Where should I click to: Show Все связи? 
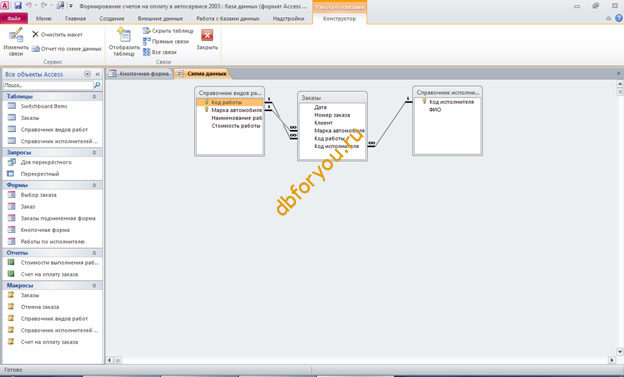click(x=160, y=52)
